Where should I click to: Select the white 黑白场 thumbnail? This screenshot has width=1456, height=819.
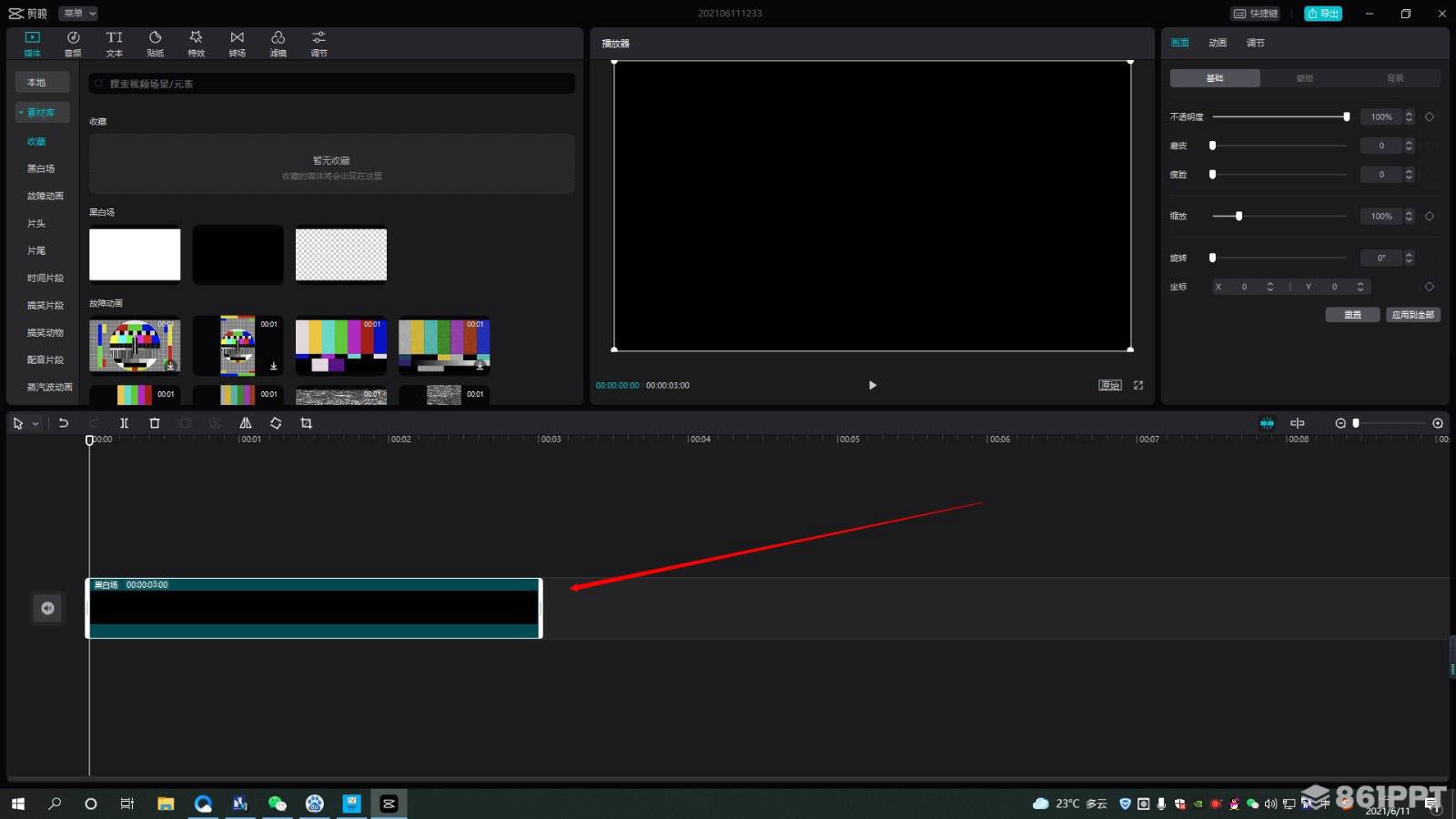point(135,255)
